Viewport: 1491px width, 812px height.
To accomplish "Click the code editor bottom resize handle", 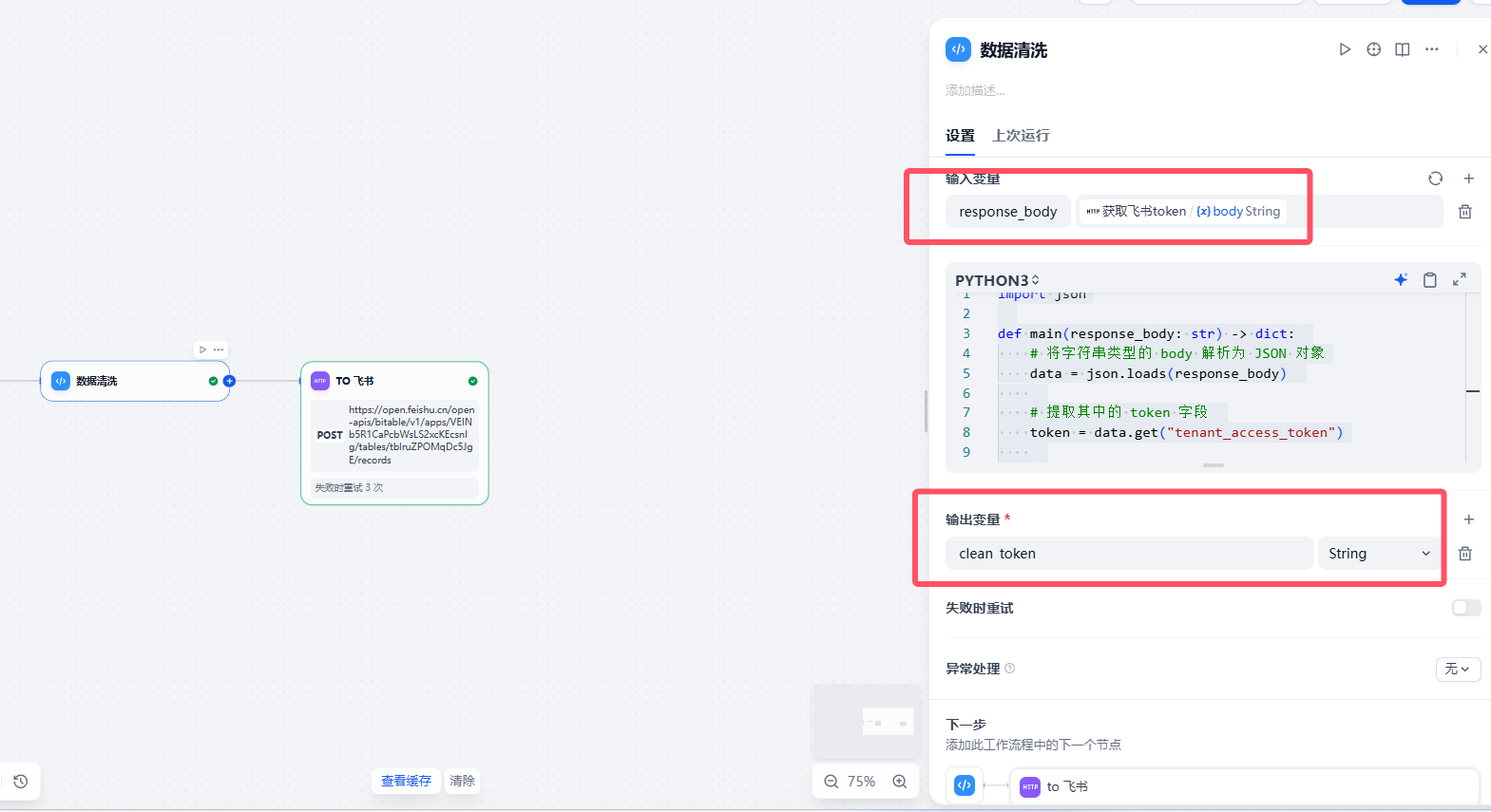I will 1214,465.
